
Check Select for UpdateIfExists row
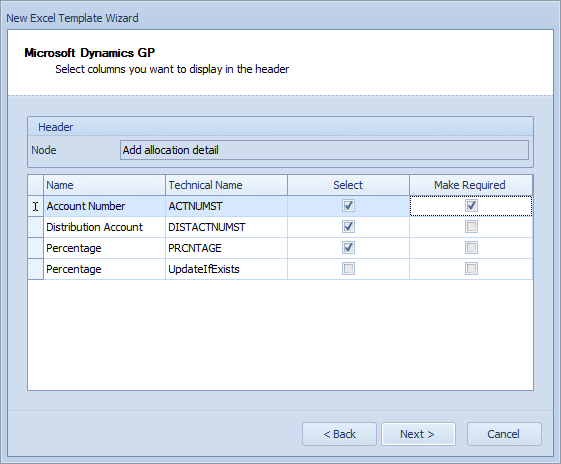348,269
